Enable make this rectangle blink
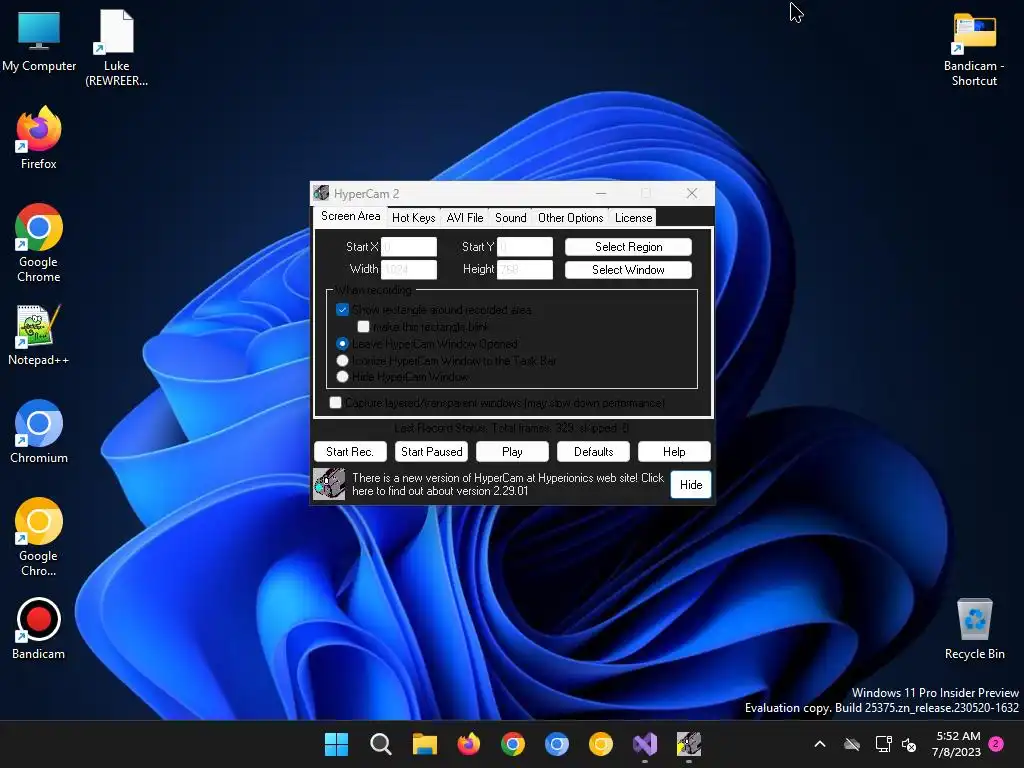The width and height of the screenshot is (1024, 768). tap(364, 327)
